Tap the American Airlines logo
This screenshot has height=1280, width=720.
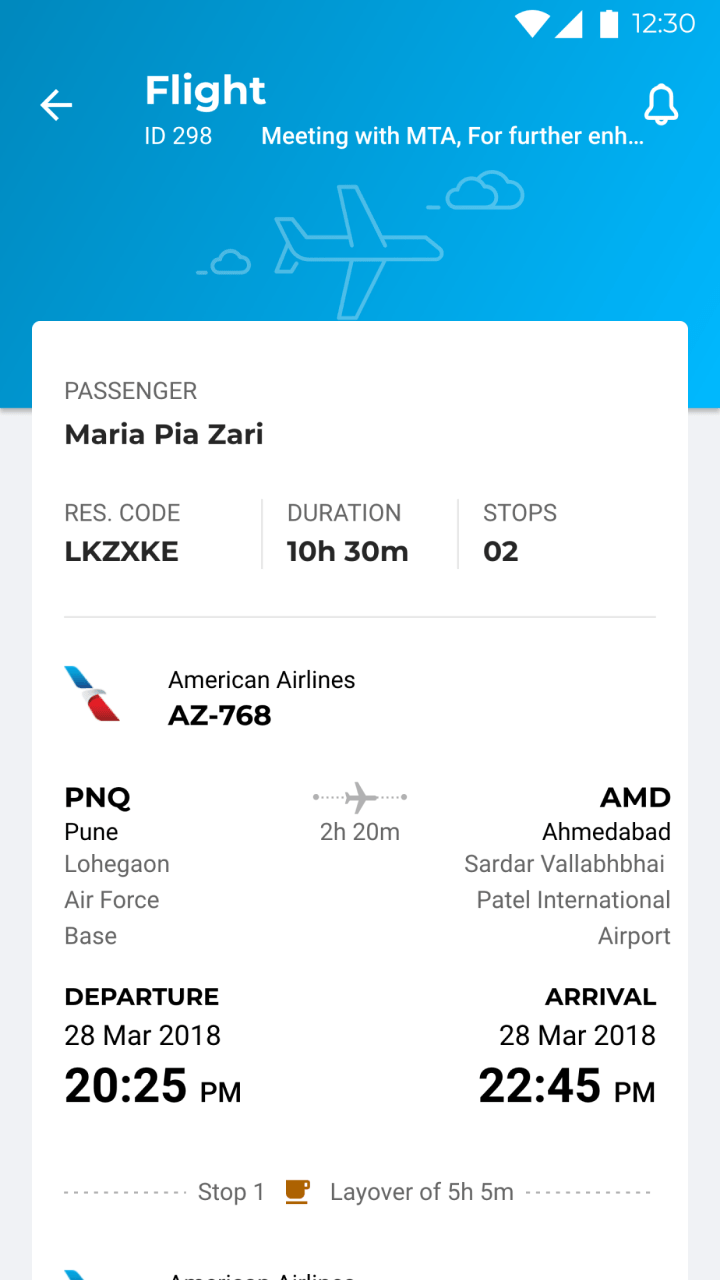click(92, 694)
